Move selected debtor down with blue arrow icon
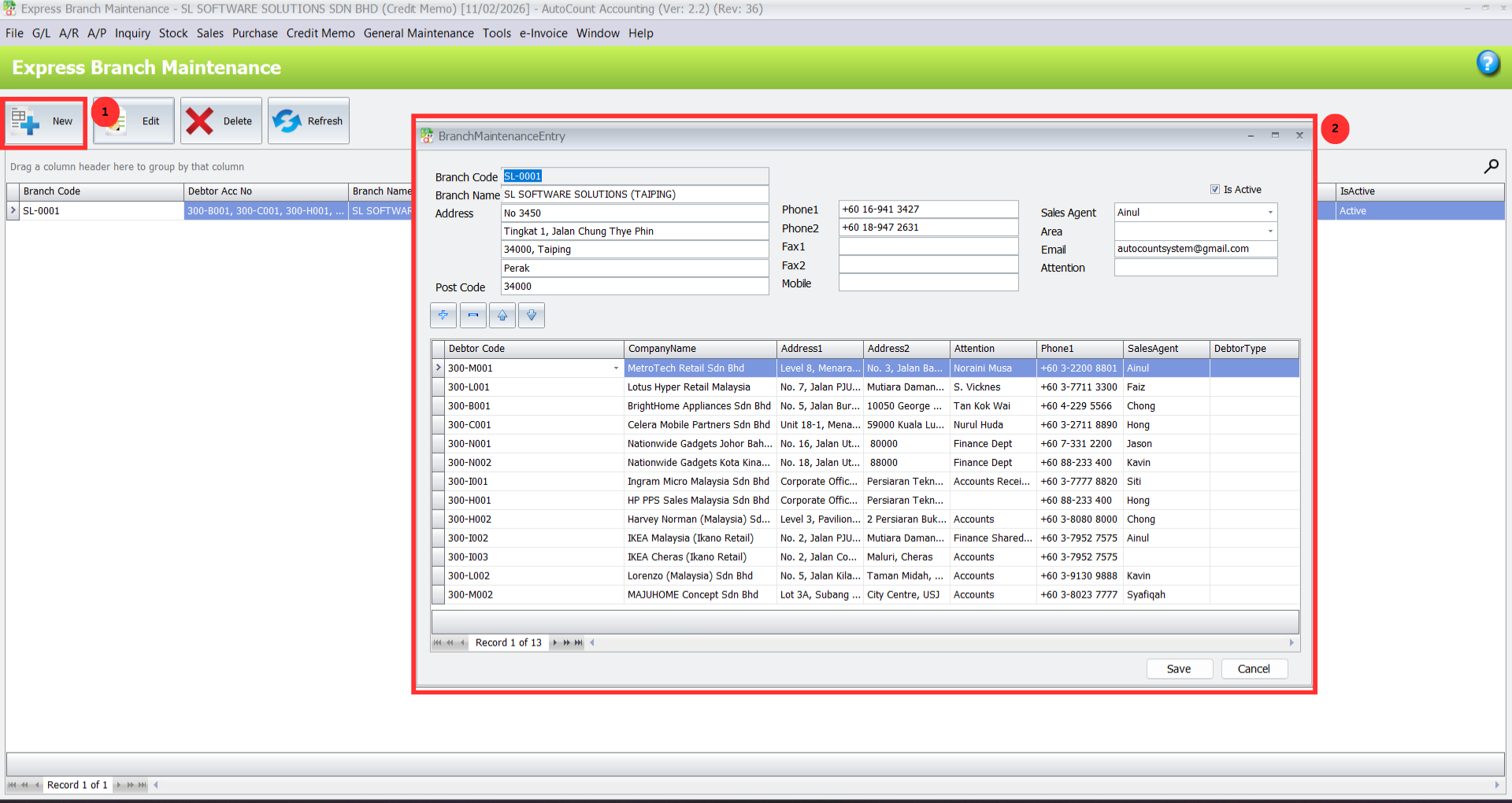 click(x=531, y=315)
